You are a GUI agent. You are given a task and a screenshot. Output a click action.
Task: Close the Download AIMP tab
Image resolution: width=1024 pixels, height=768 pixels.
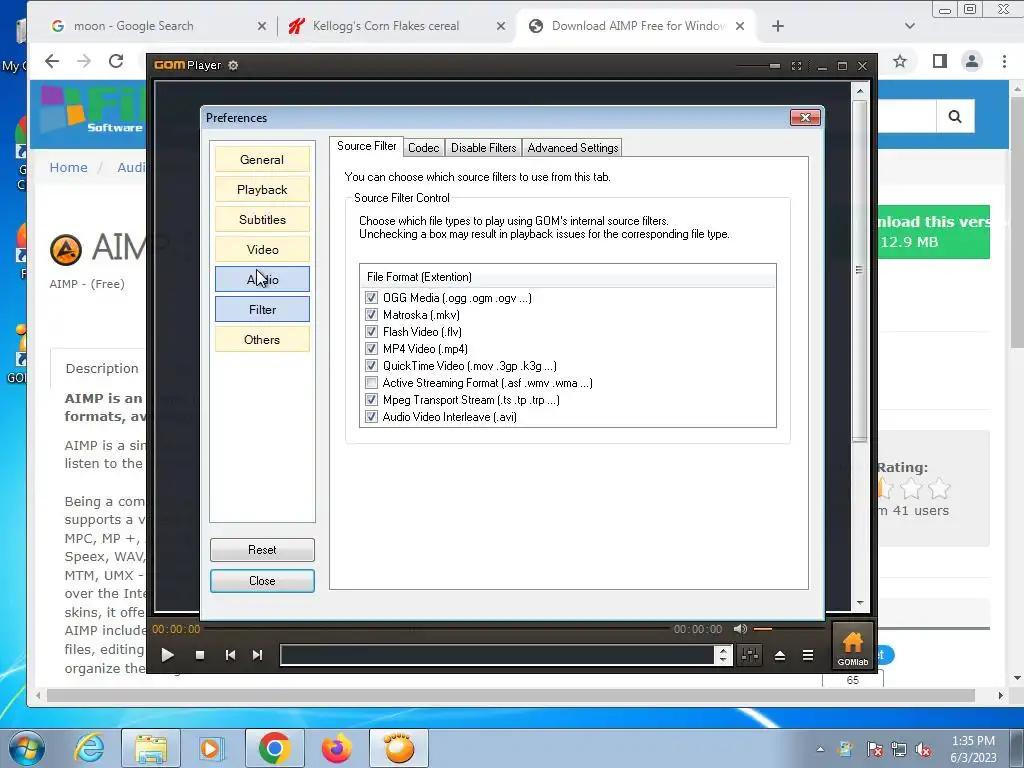pyautogui.click(x=740, y=26)
